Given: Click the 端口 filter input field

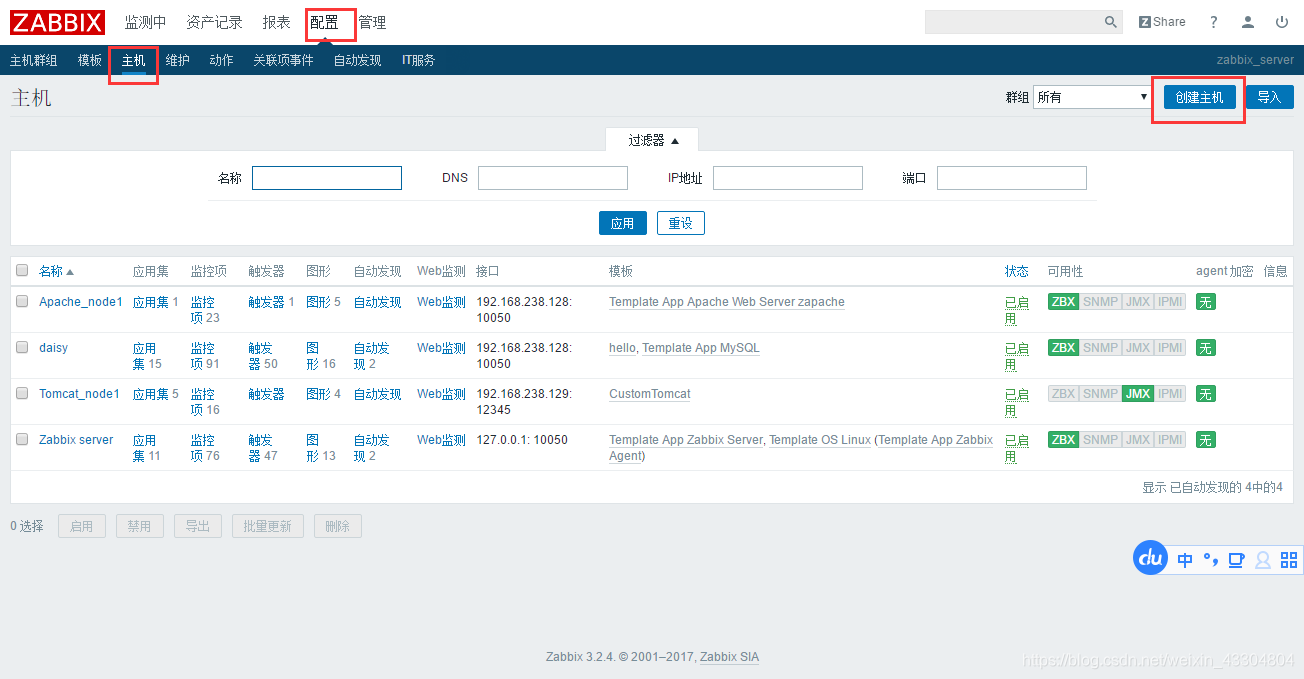Looking at the screenshot, I should point(1012,178).
